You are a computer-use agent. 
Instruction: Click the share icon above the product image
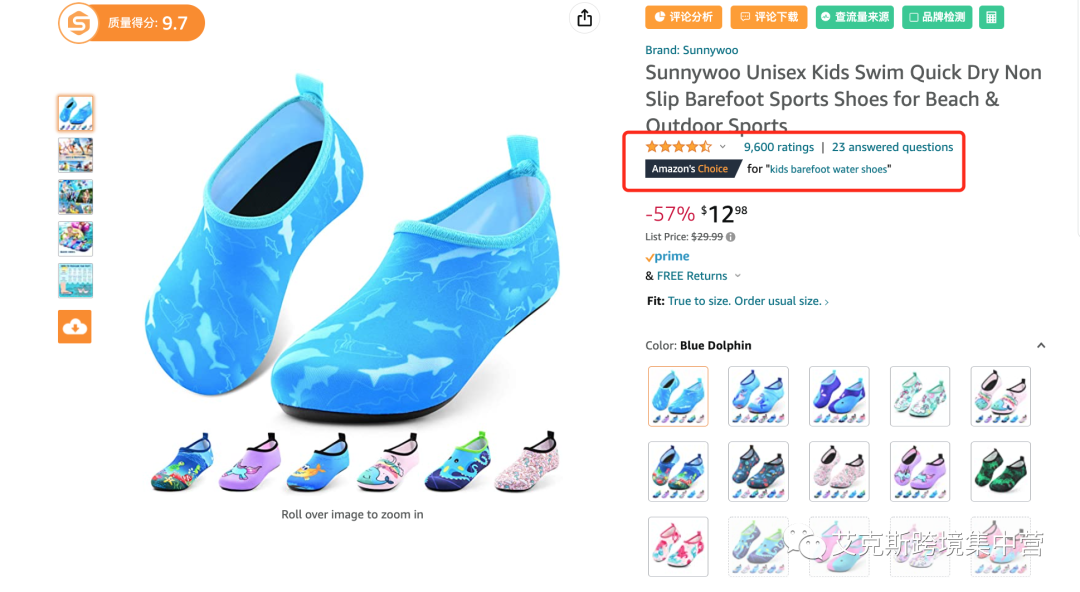click(585, 18)
